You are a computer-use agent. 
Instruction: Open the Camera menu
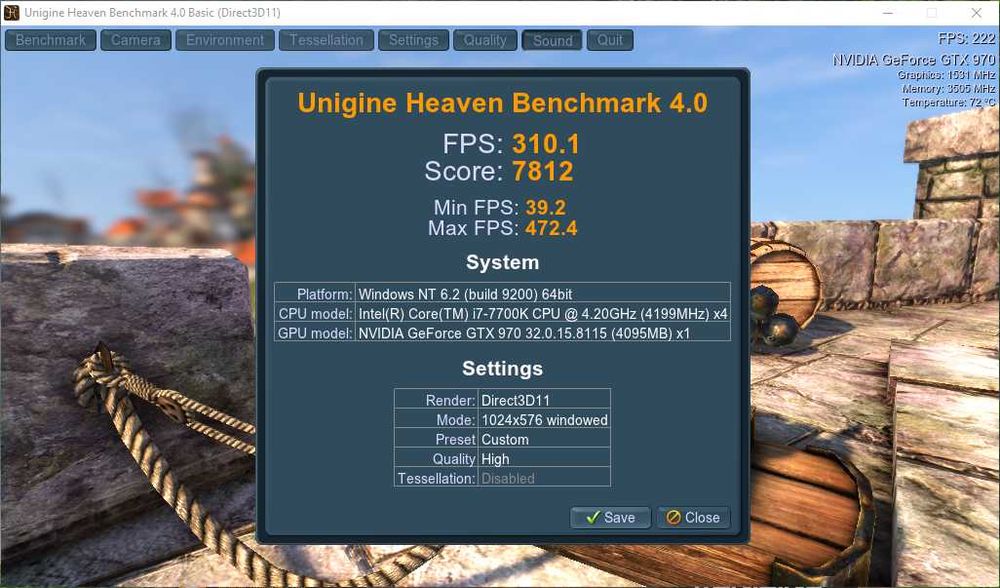coord(135,40)
